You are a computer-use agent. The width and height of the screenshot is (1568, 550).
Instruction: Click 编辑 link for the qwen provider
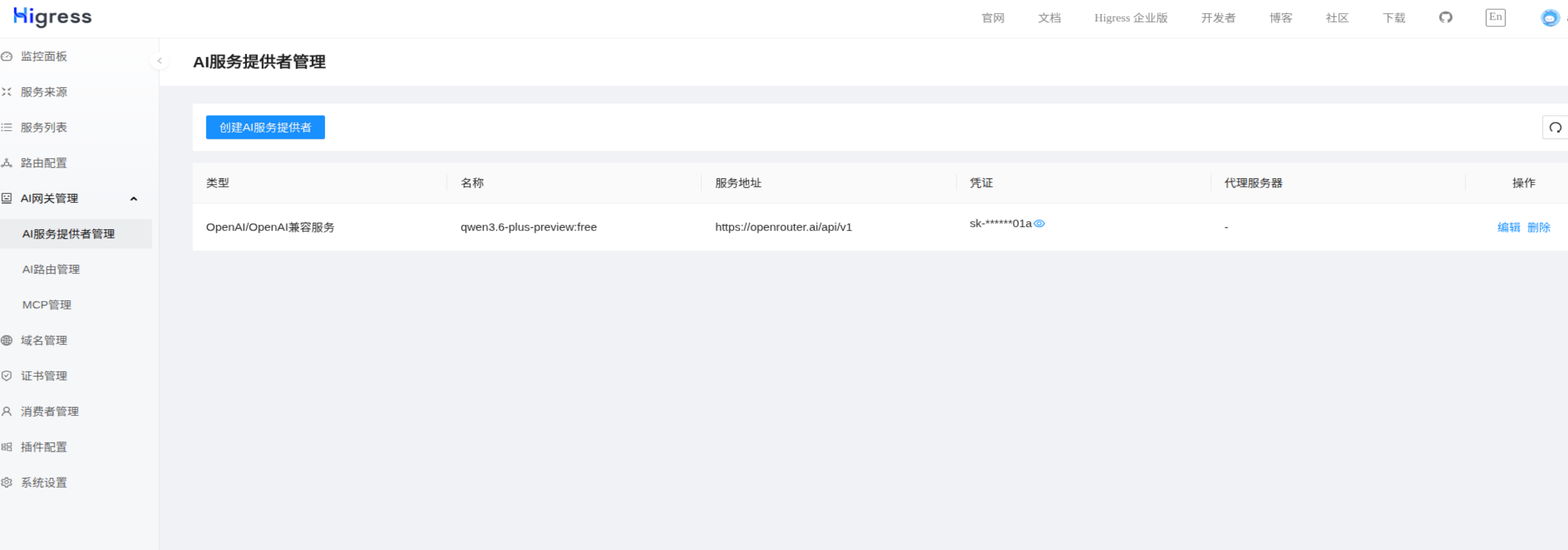[x=1509, y=227]
